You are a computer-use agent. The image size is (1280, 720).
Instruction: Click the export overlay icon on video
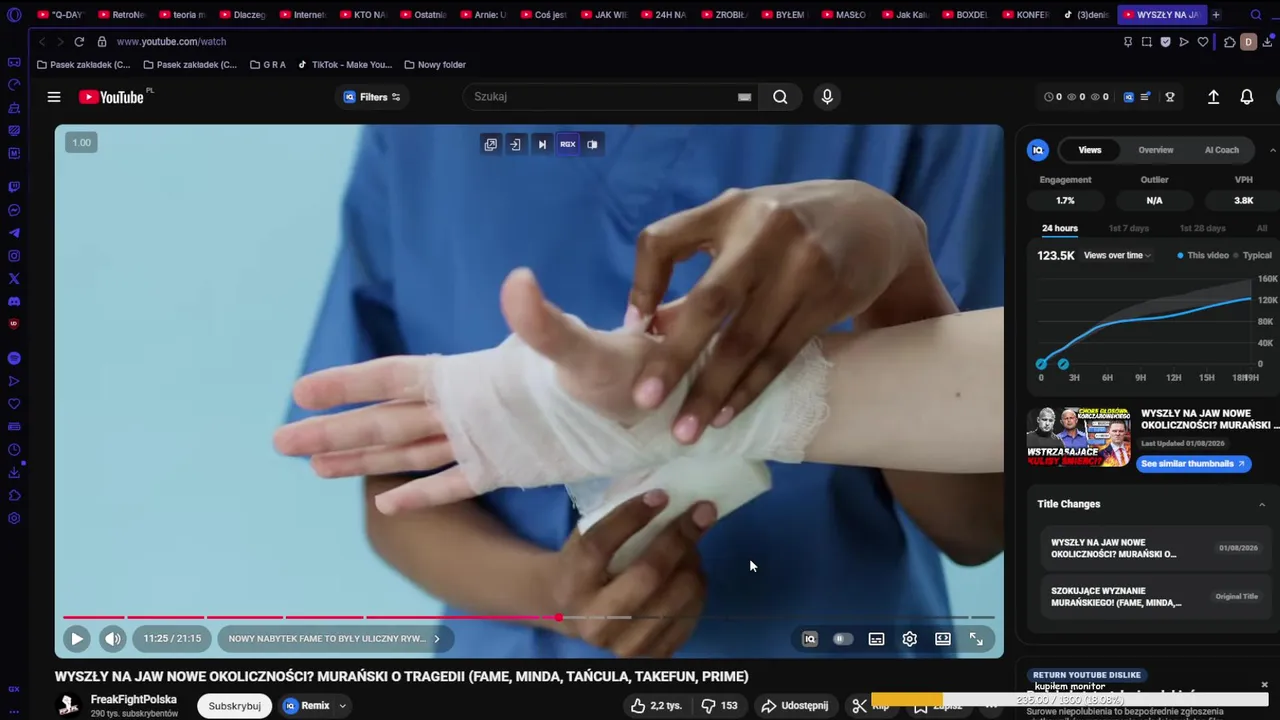tap(515, 144)
